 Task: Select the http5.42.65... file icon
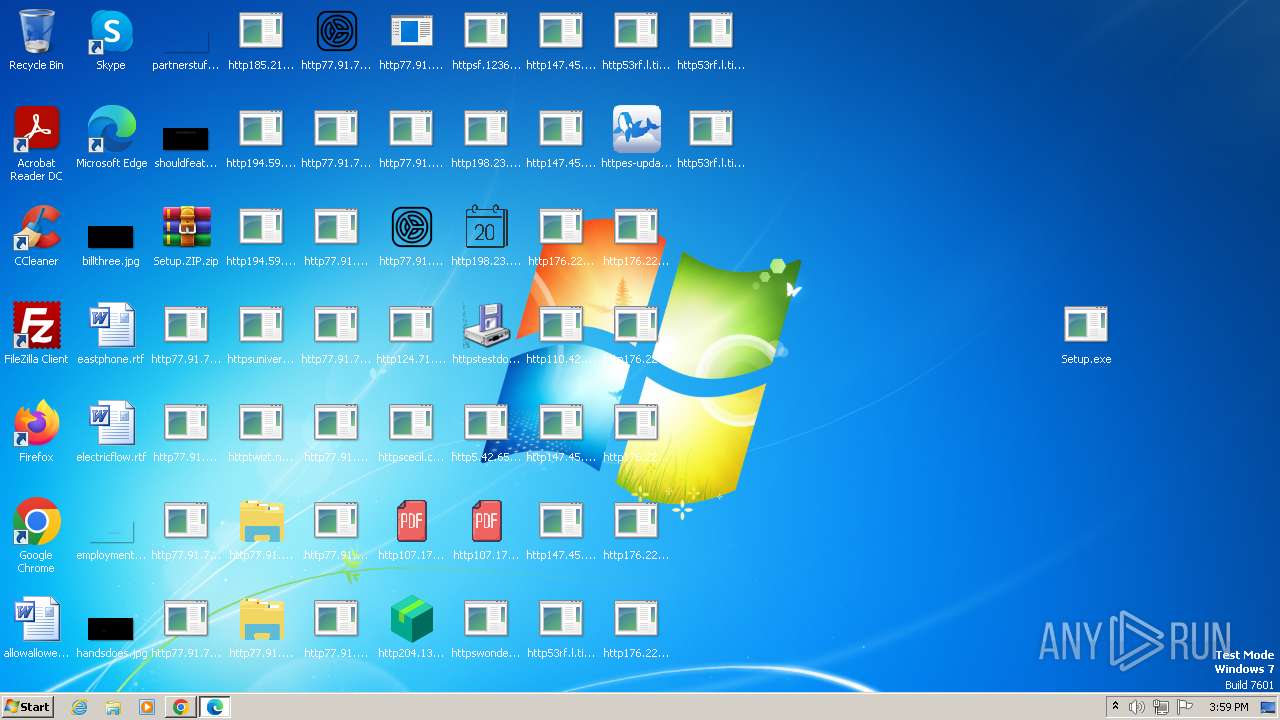pos(486,433)
